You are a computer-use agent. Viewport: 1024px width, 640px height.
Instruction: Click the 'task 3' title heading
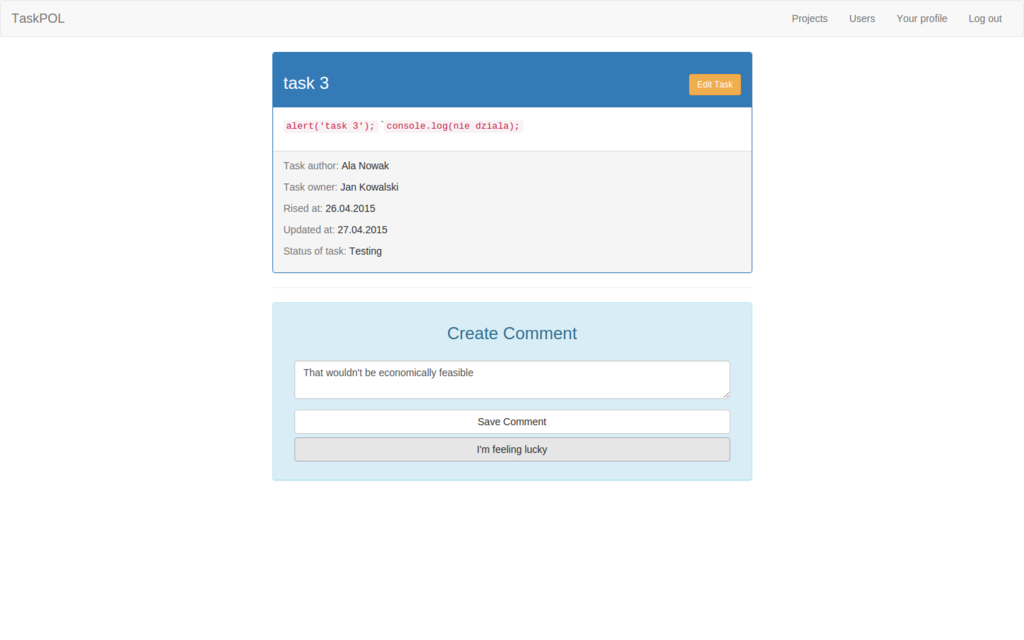306,83
